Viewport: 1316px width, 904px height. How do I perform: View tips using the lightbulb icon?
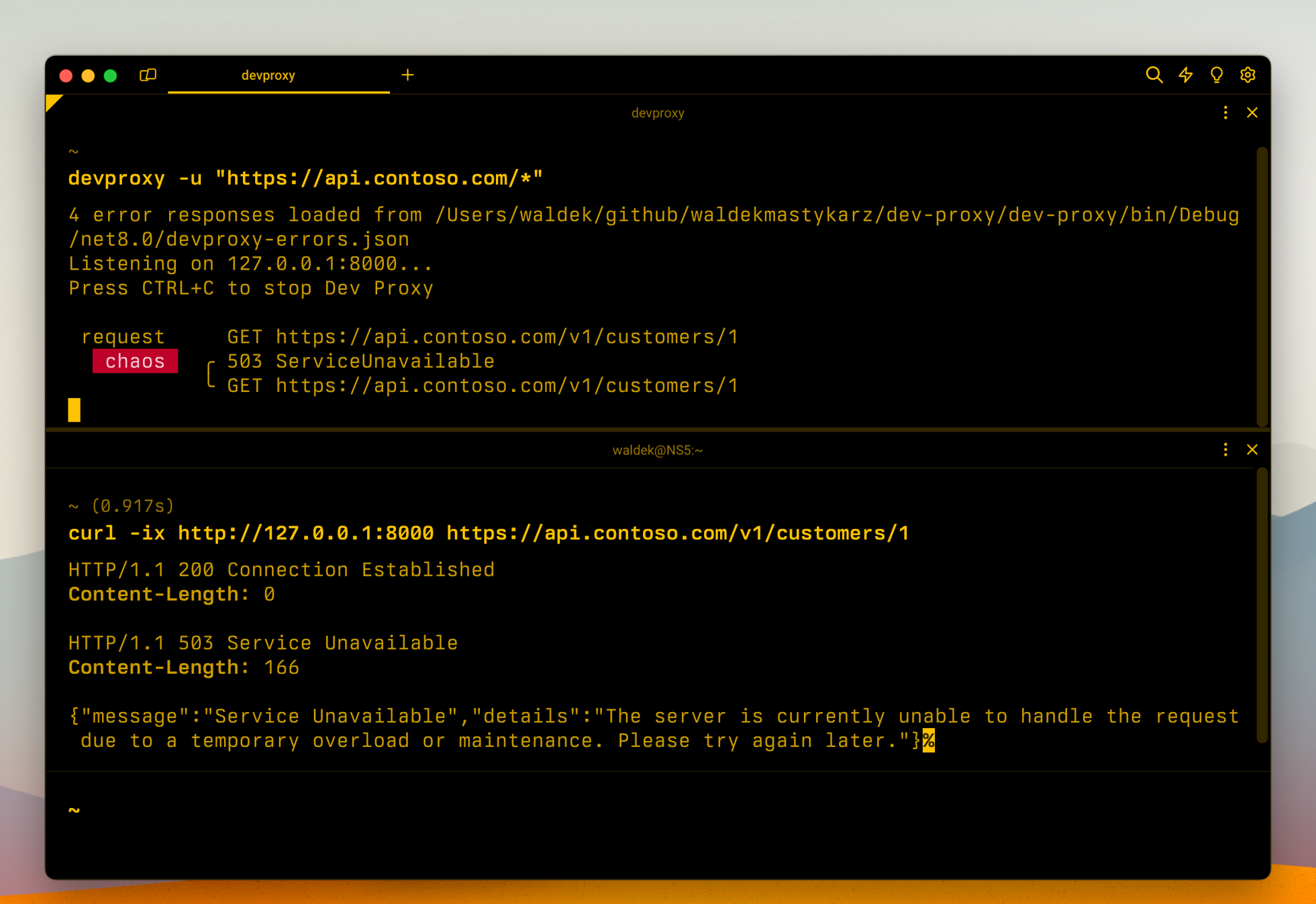(1217, 75)
